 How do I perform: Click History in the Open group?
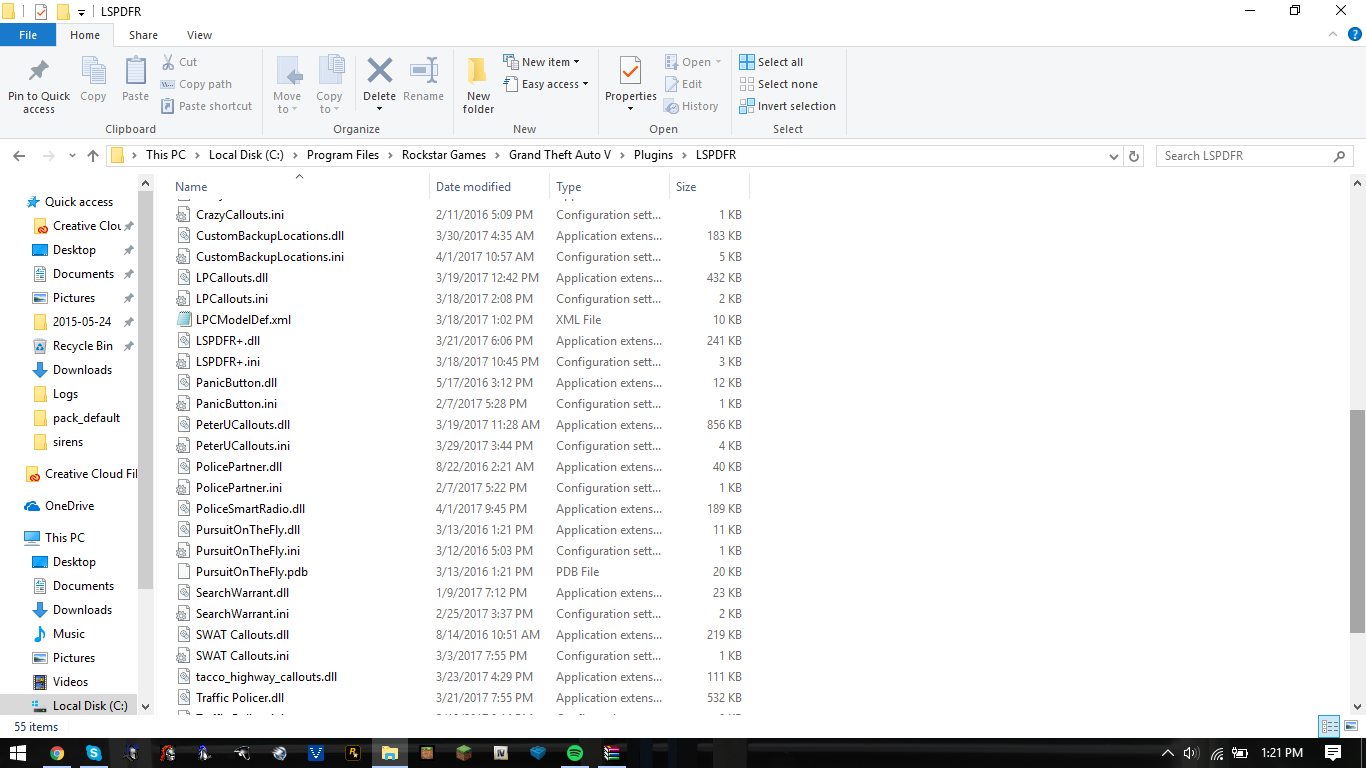point(691,106)
